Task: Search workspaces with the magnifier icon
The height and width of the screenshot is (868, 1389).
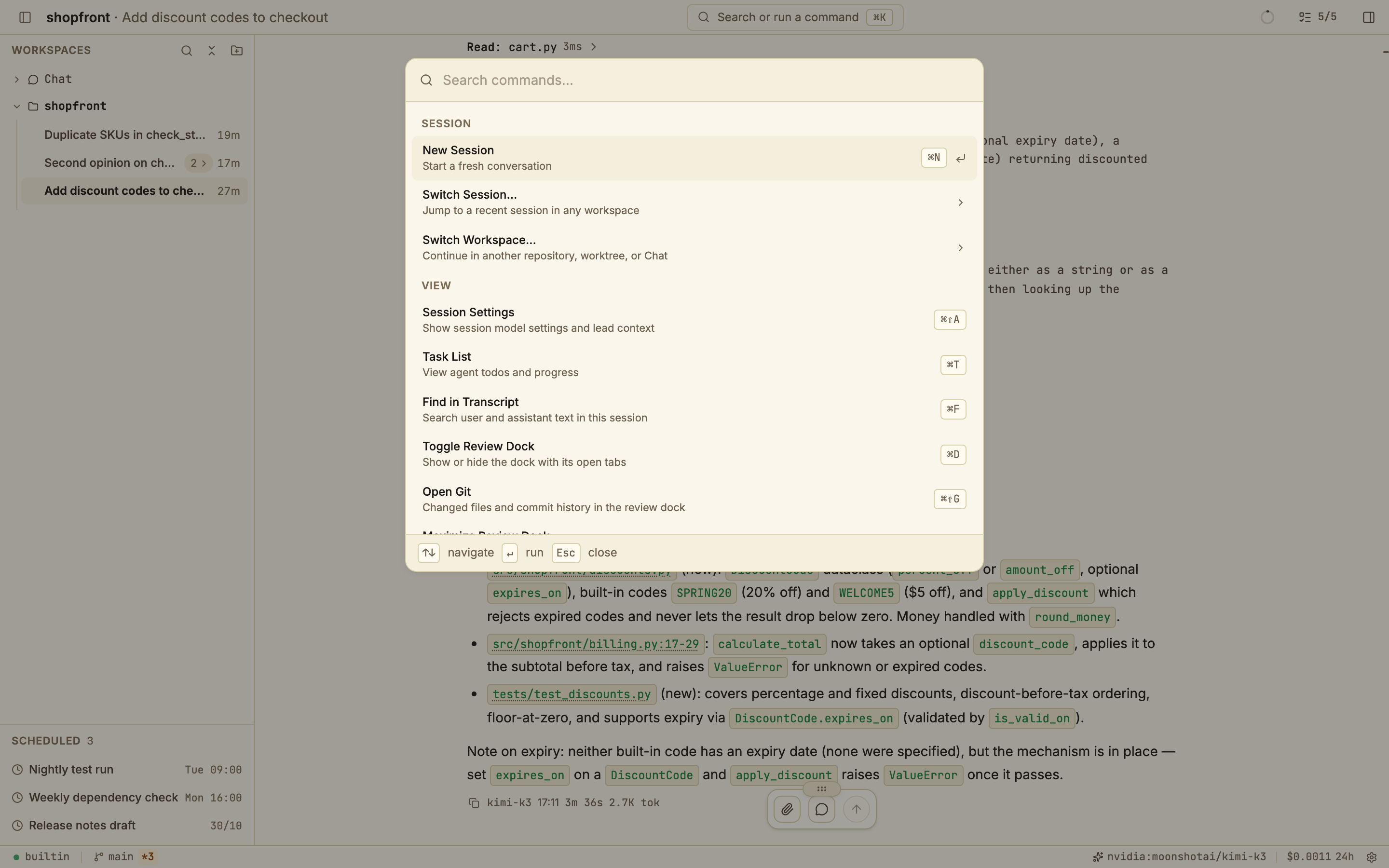Action: click(x=187, y=51)
